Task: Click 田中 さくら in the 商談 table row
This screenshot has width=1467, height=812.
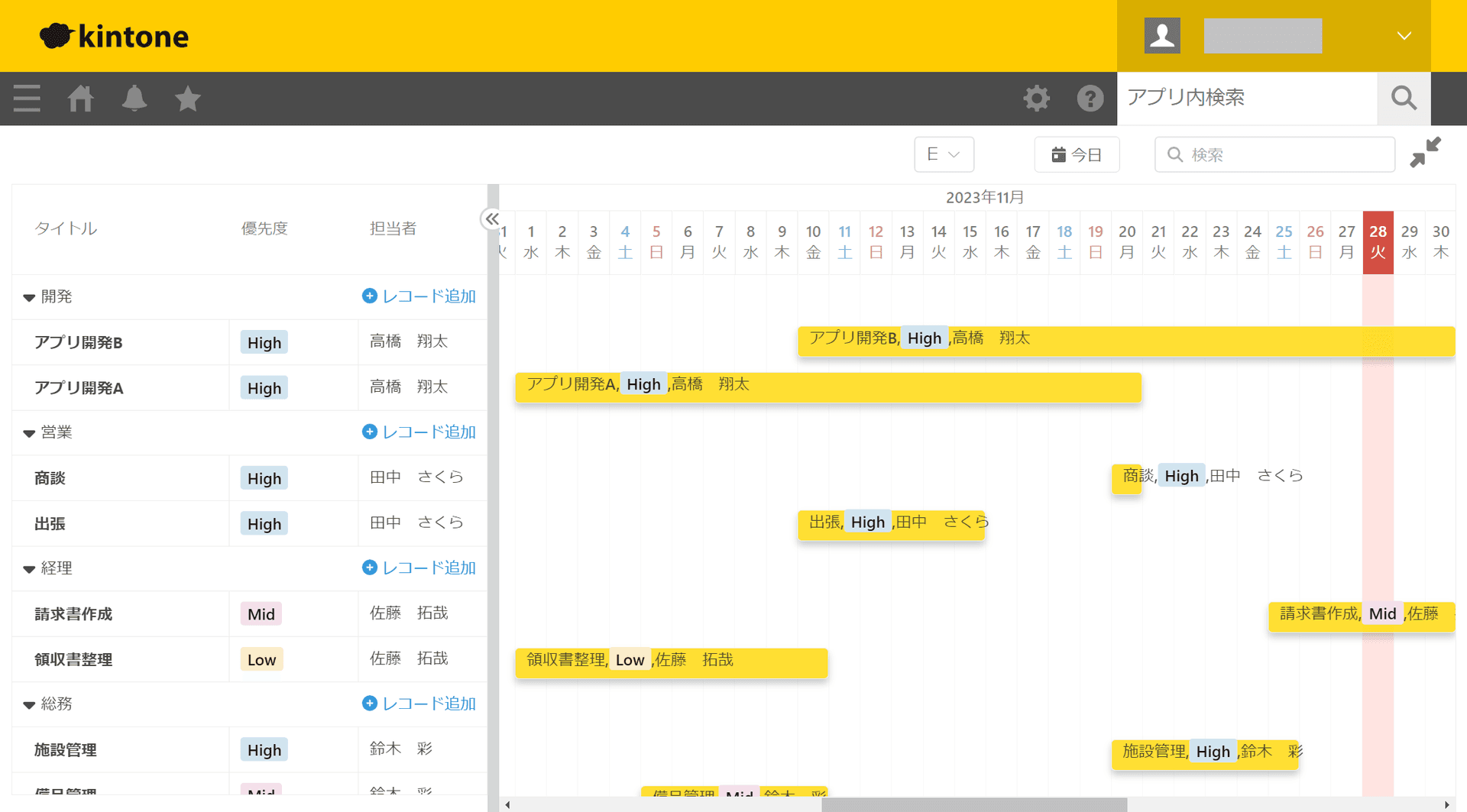Action: [416, 477]
